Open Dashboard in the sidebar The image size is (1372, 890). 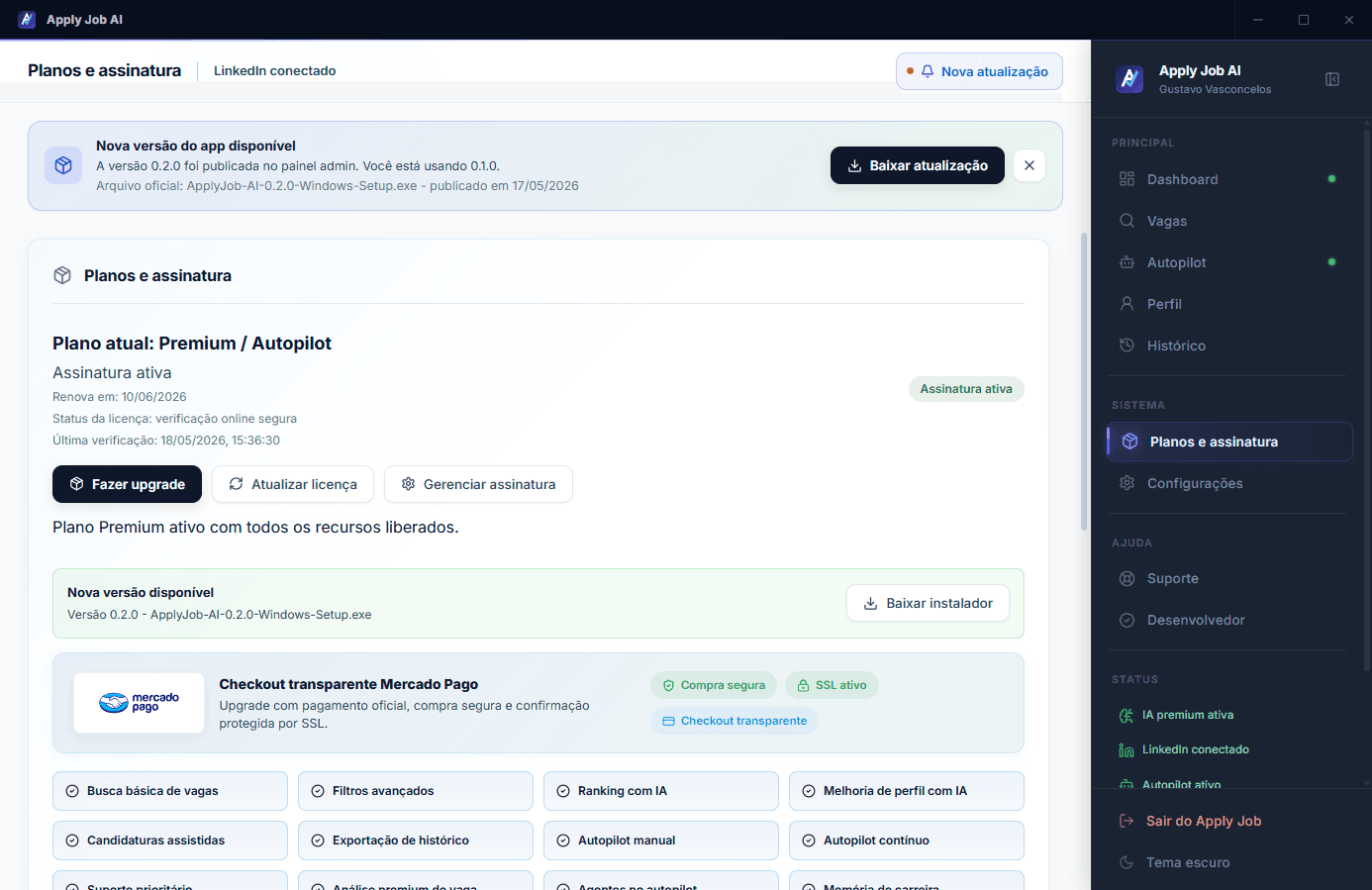tap(1229, 179)
